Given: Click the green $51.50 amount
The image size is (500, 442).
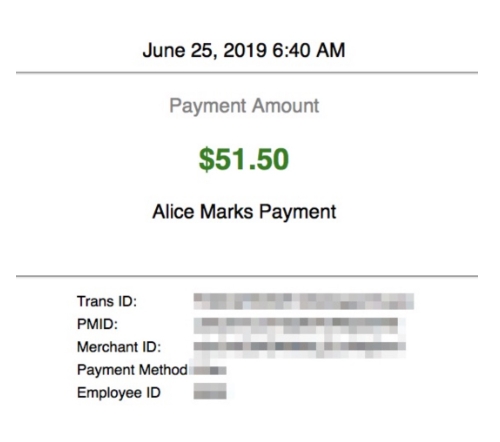Looking at the screenshot, I should tap(244, 159).
